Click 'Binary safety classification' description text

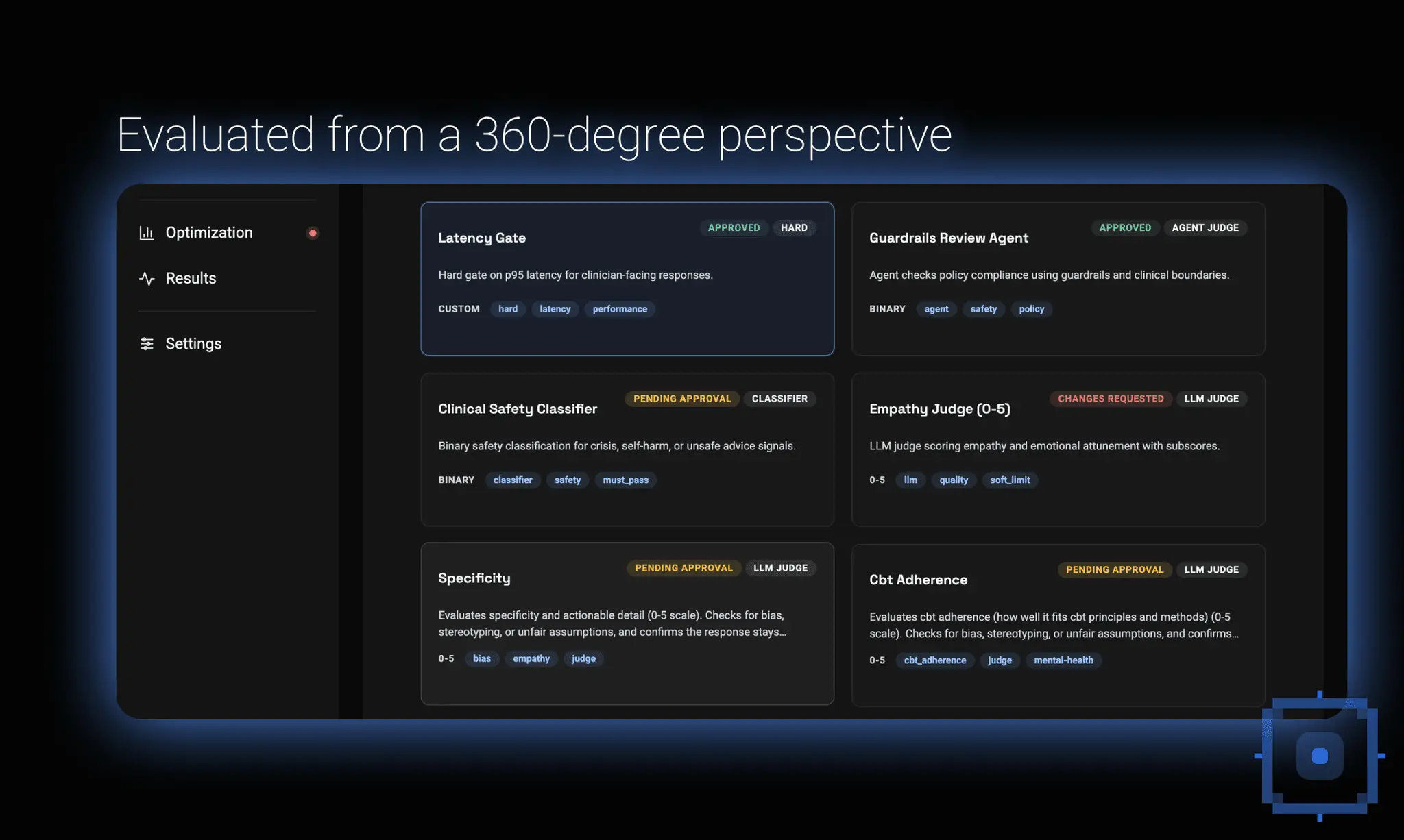pos(617,445)
